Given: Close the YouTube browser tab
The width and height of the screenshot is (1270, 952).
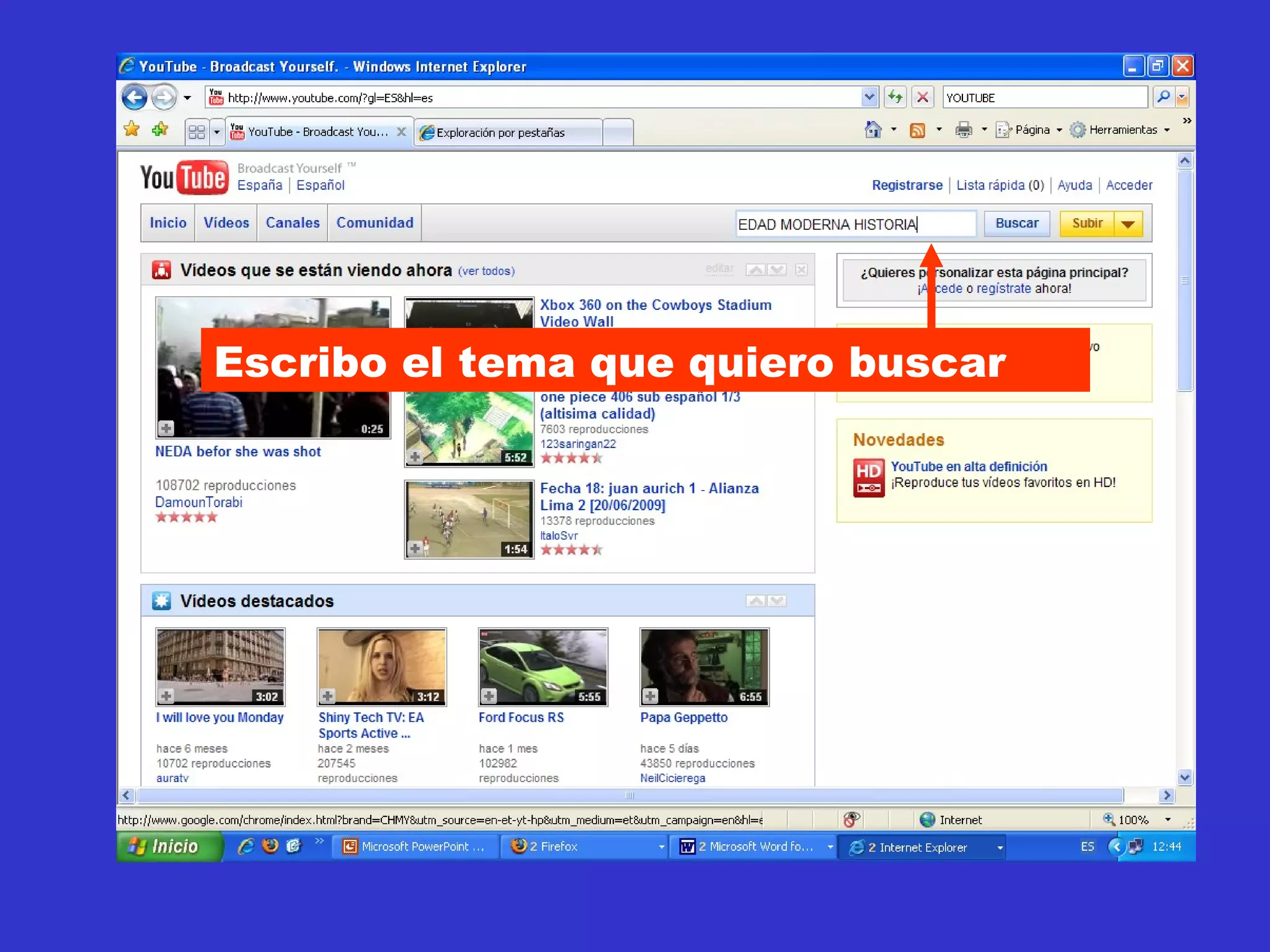Looking at the screenshot, I should click(x=401, y=132).
